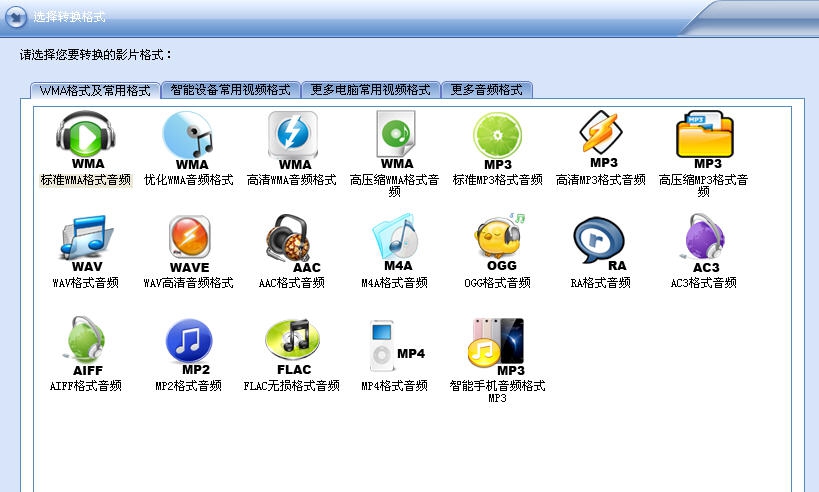Select the standard WMA headphone icon

click(86, 139)
